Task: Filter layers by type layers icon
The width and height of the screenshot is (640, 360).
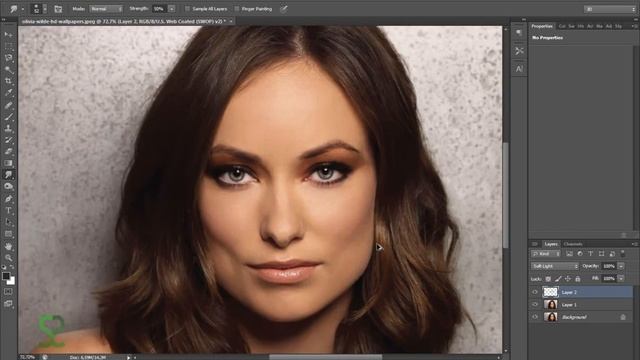Action: coord(590,253)
